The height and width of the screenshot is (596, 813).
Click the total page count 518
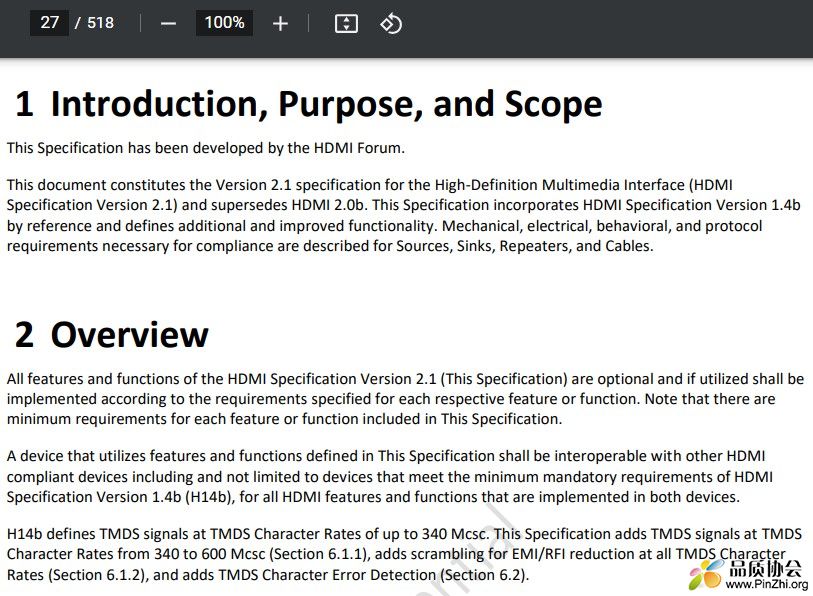pos(100,23)
